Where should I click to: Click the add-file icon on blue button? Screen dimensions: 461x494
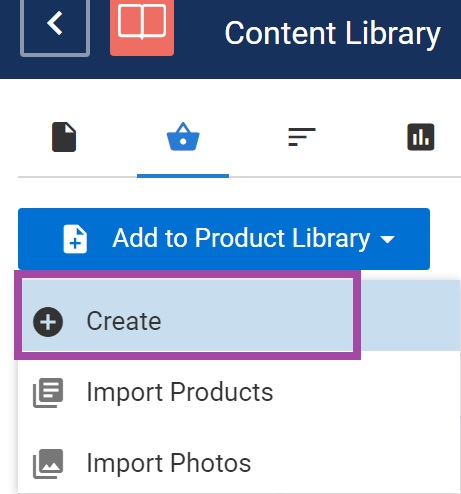(x=75, y=239)
